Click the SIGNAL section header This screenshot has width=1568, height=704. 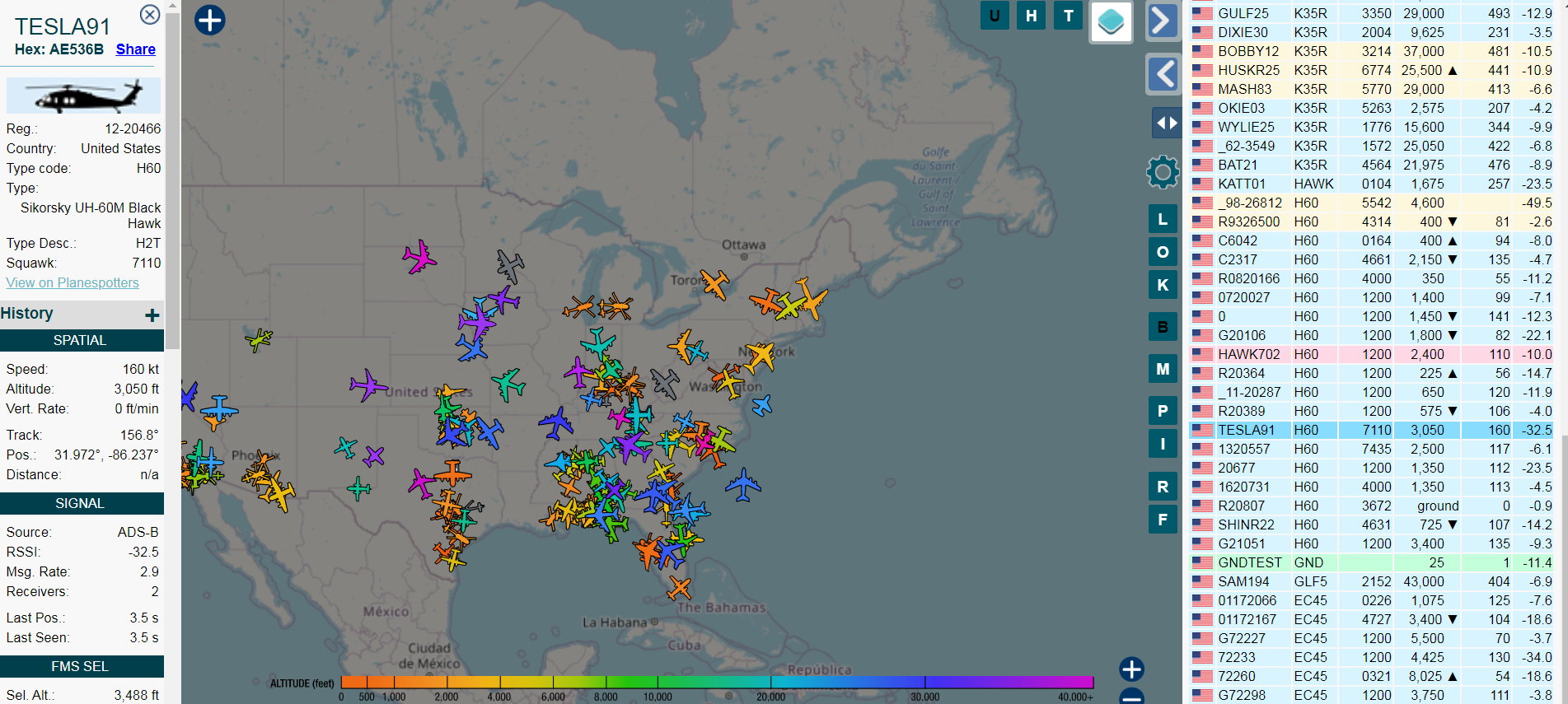coord(80,503)
